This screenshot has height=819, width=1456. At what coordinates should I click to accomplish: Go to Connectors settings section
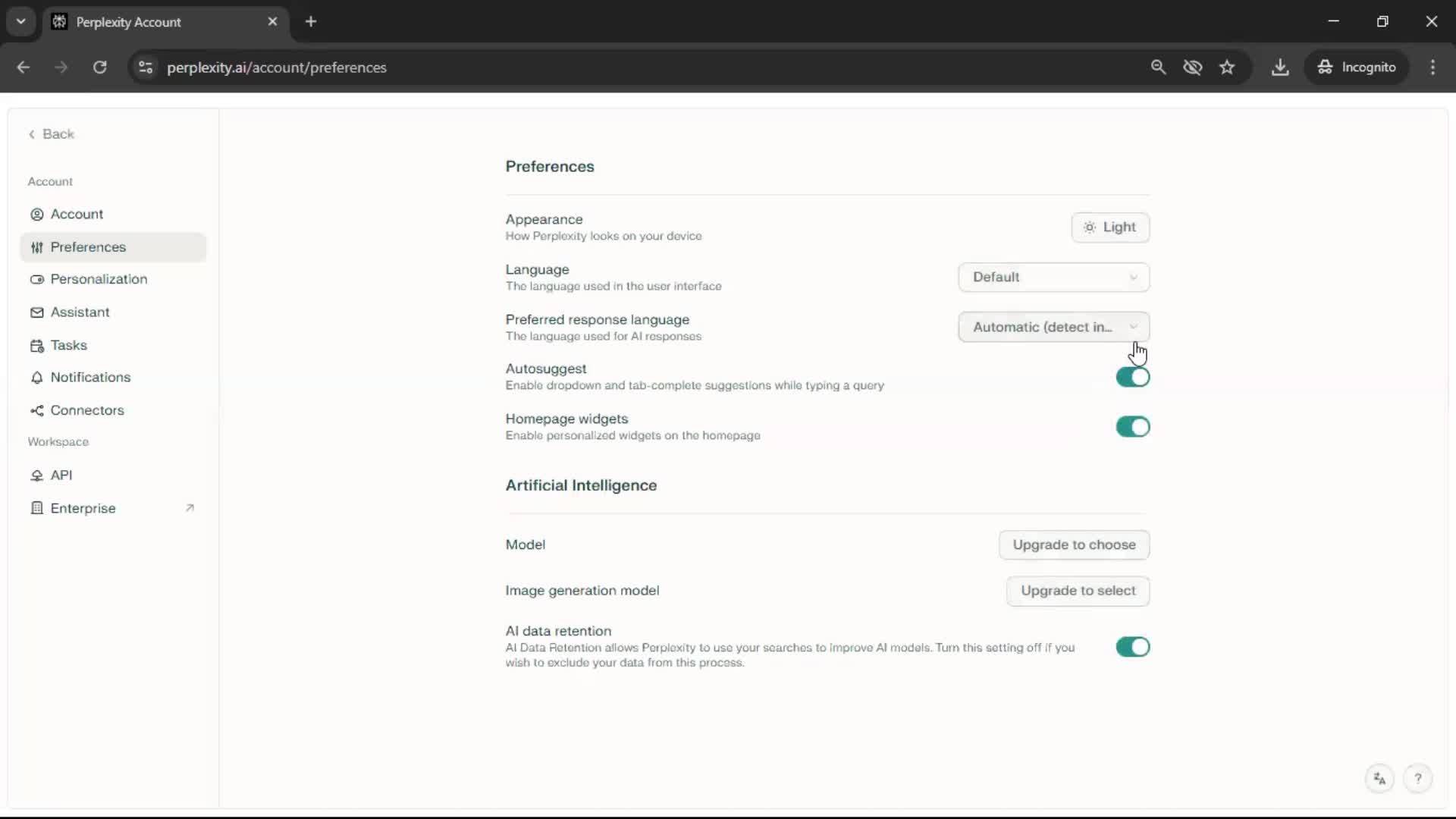[x=86, y=410]
